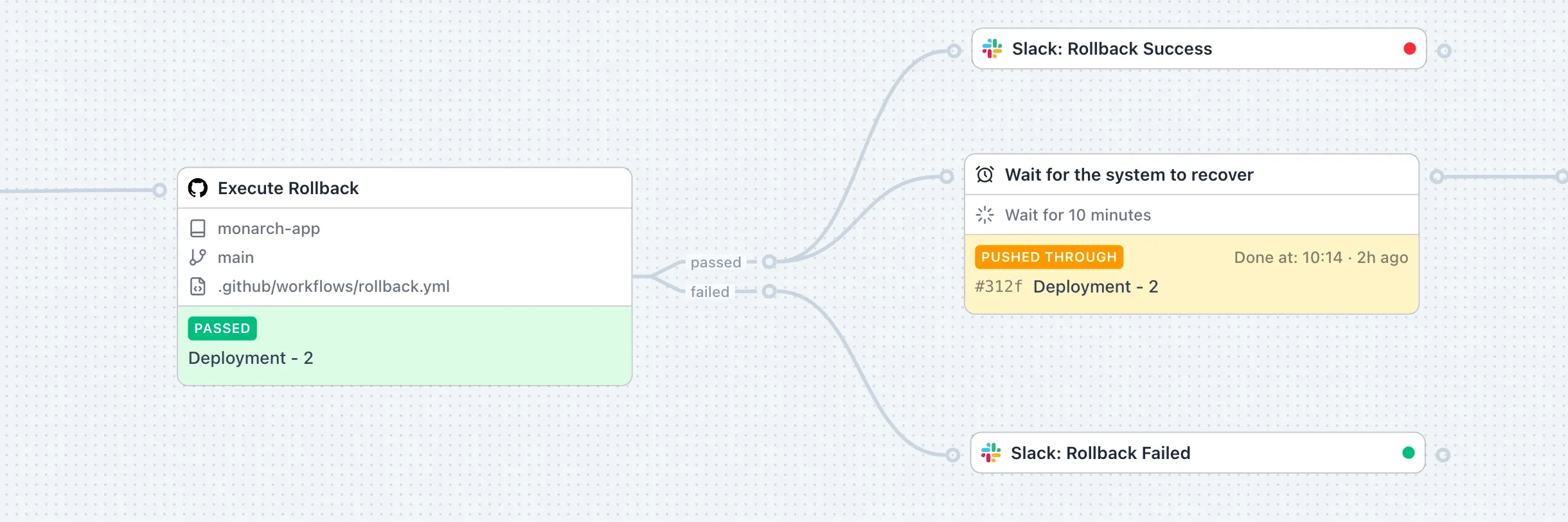Viewport: 1568px width, 522px height.
Task: Click the Slack icon on Rollback Success node
Action: (993, 48)
